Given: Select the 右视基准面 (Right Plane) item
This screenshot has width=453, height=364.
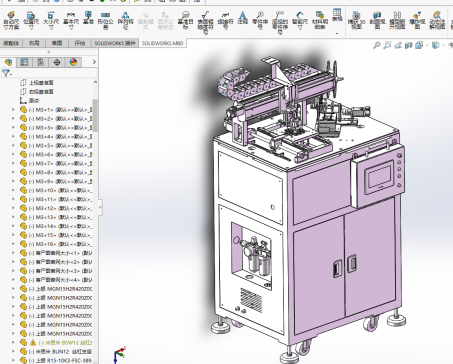Looking at the screenshot, I should [x=37, y=91].
